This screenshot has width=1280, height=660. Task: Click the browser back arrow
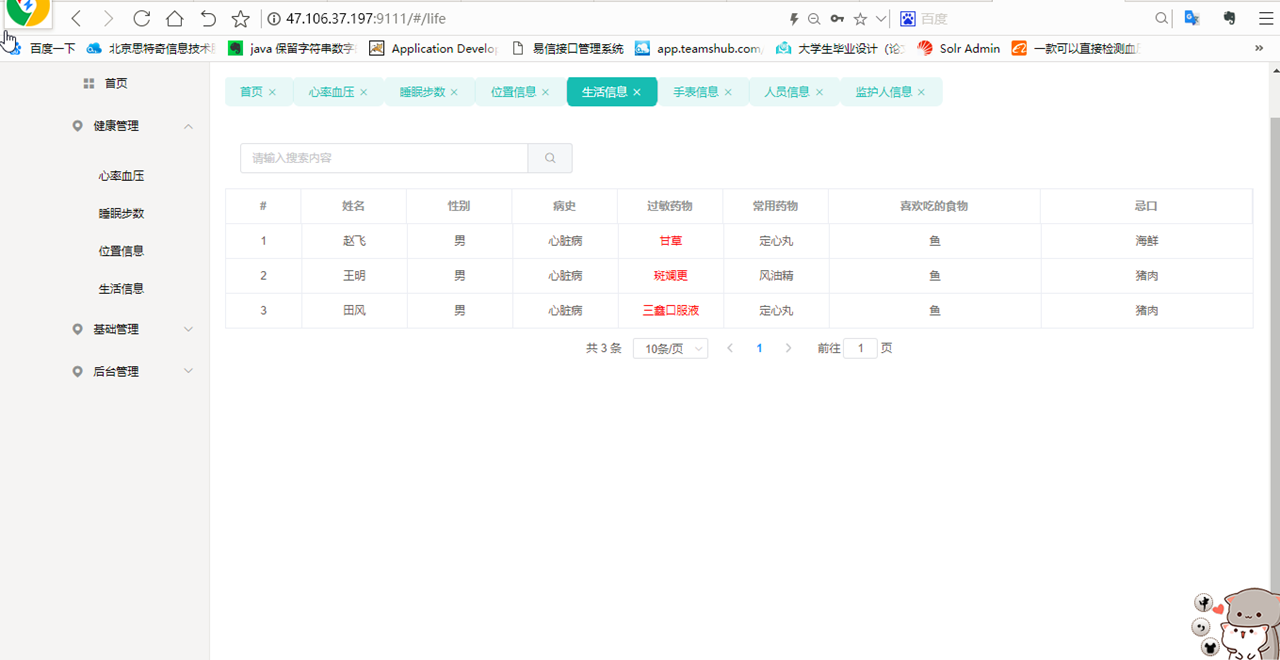76,18
